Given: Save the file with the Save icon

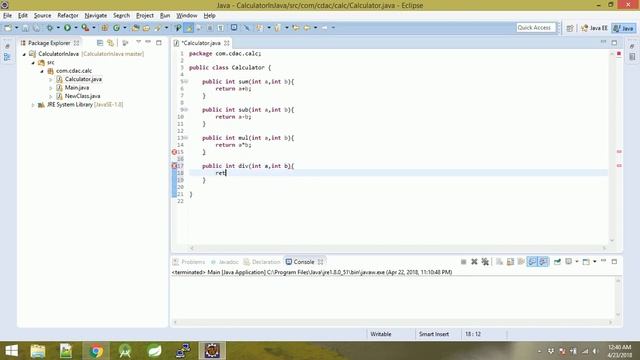Looking at the screenshot, I should pyautogui.click(x=25, y=28).
